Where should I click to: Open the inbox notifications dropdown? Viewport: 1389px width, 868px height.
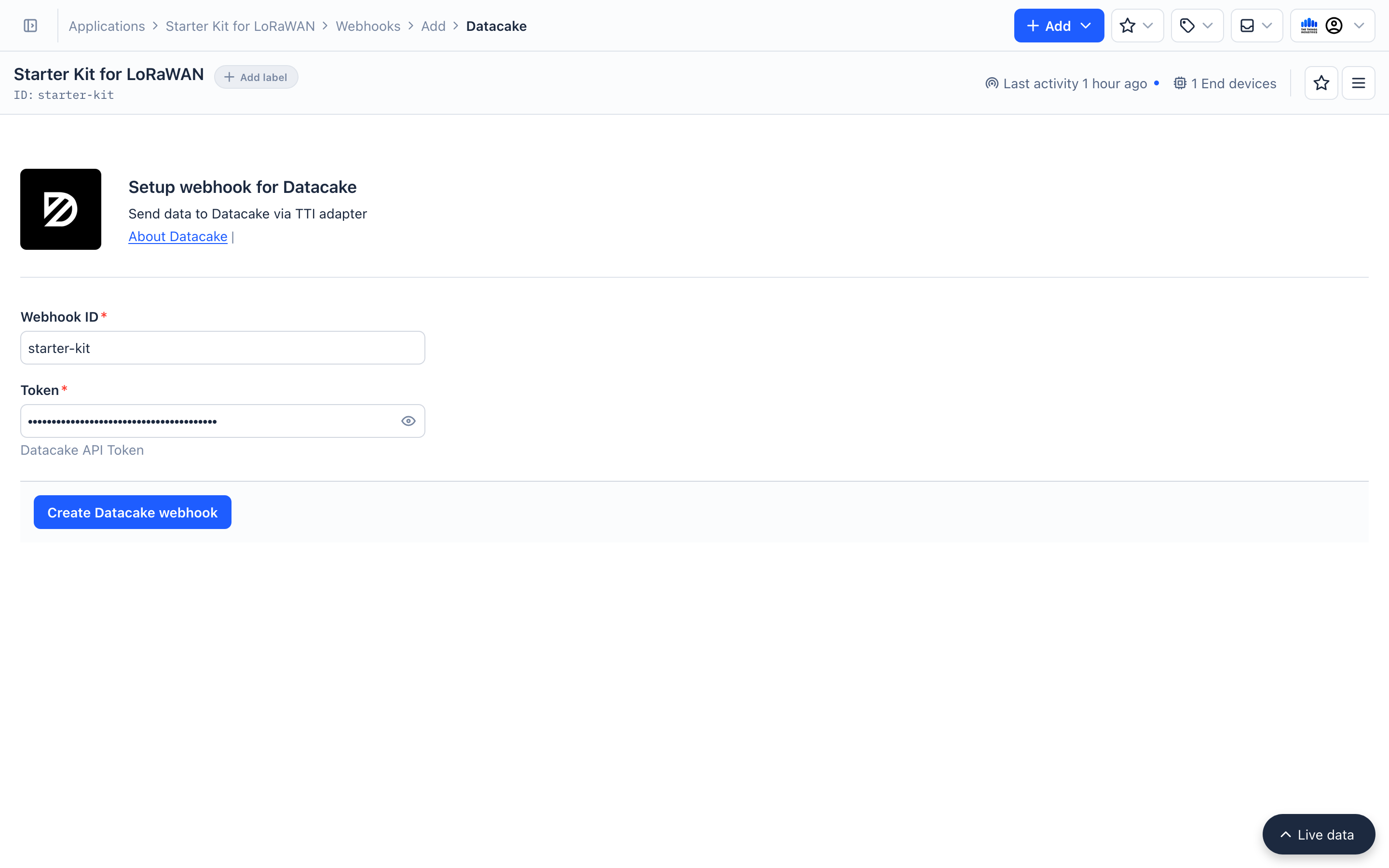click(x=1256, y=26)
